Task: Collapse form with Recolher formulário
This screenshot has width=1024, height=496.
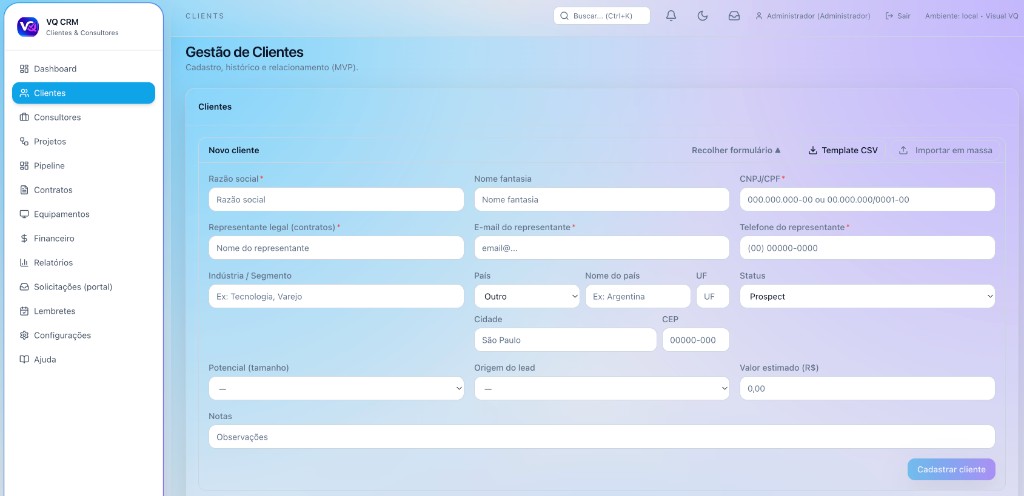Action: coord(736,150)
